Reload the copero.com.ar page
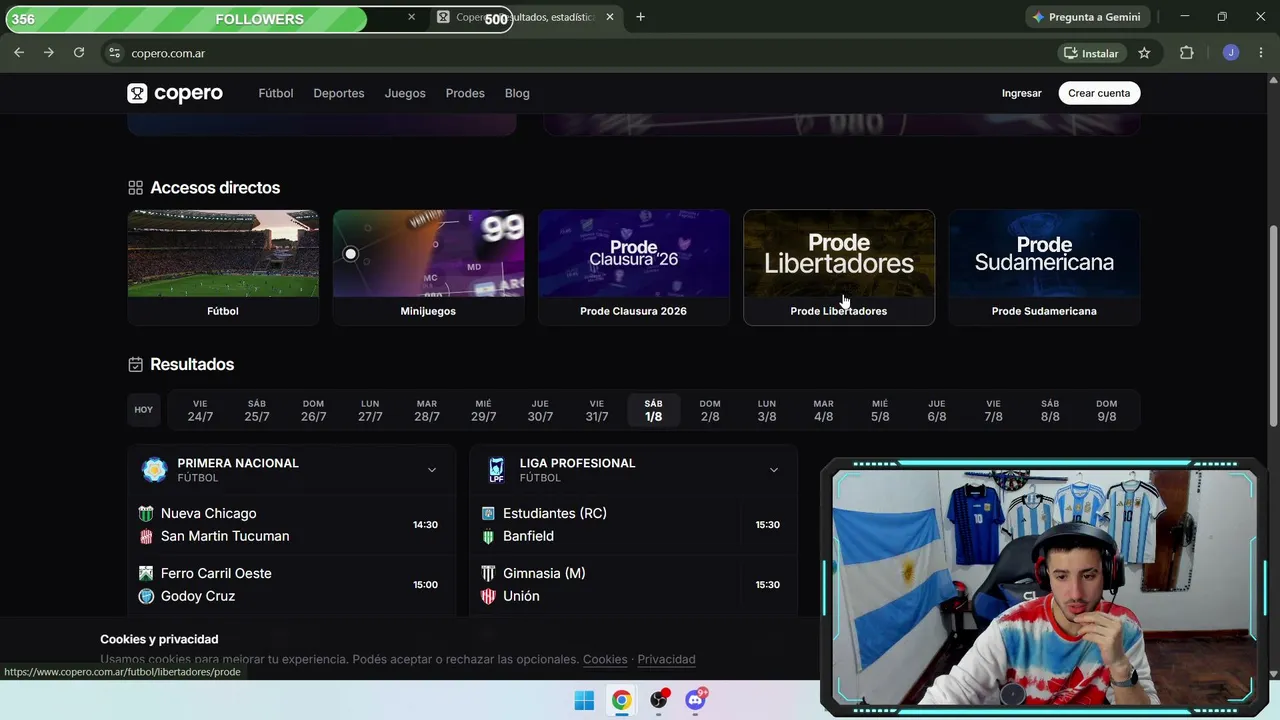 point(79,53)
